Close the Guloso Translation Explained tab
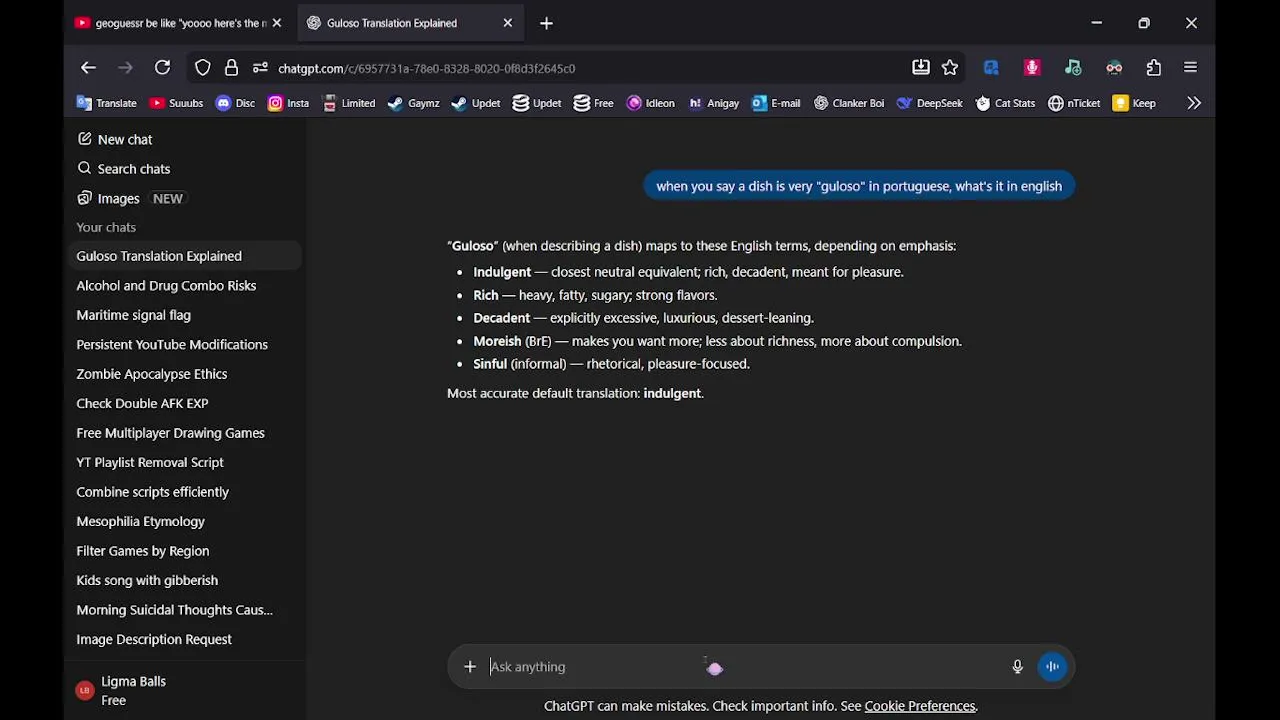 [507, 23]
